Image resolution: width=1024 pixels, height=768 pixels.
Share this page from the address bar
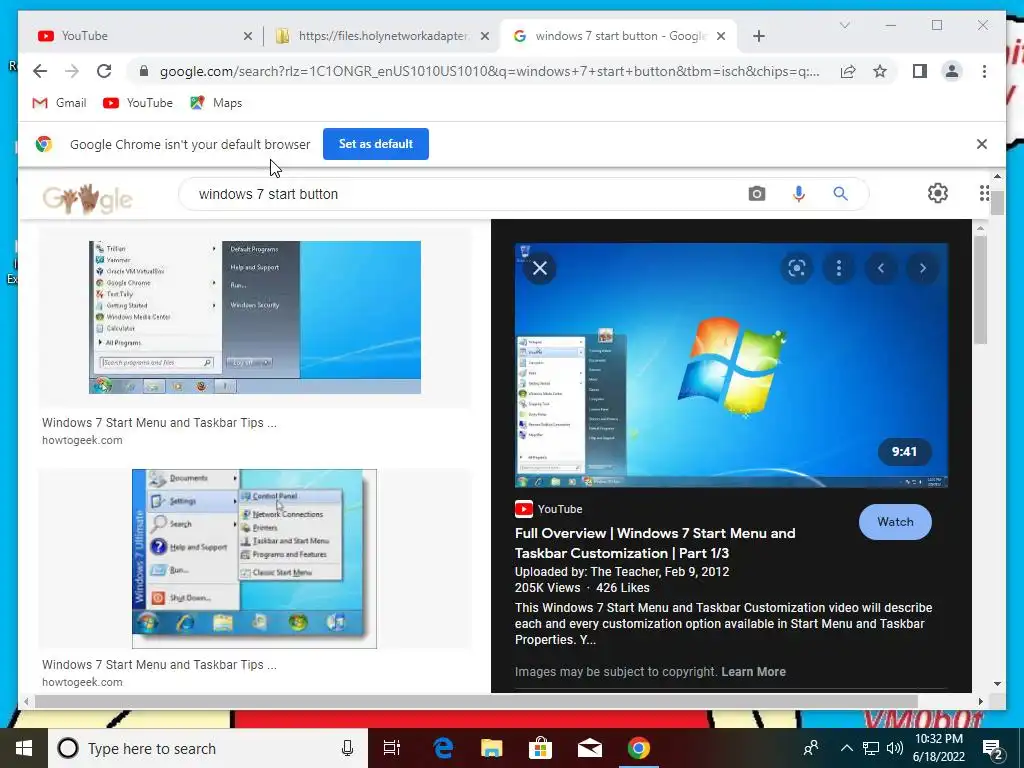pyautogui.click(x=848, y=71)
